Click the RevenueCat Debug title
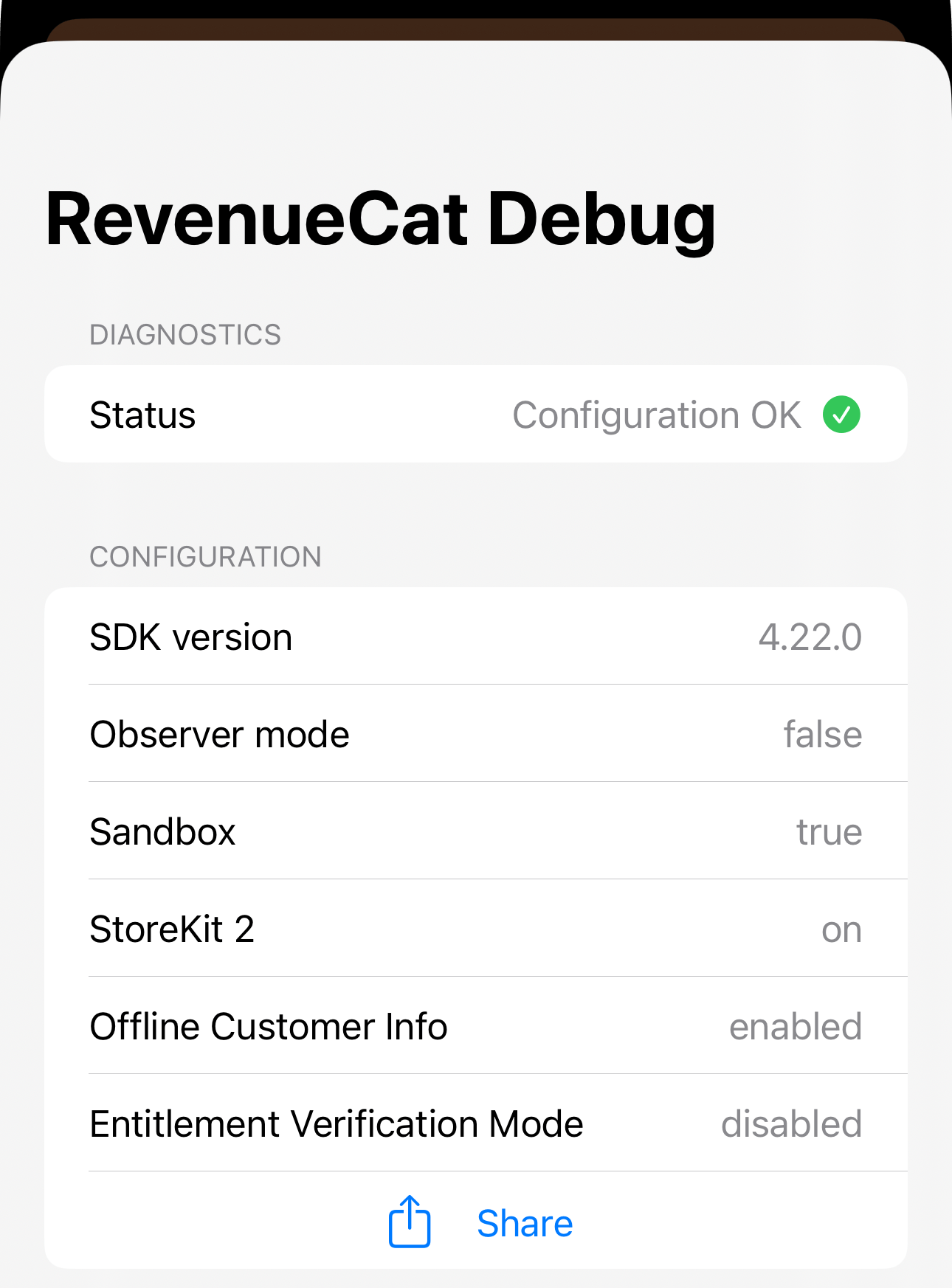The image size is (952, 1288). pyautogui.click(x=381, y=218)
